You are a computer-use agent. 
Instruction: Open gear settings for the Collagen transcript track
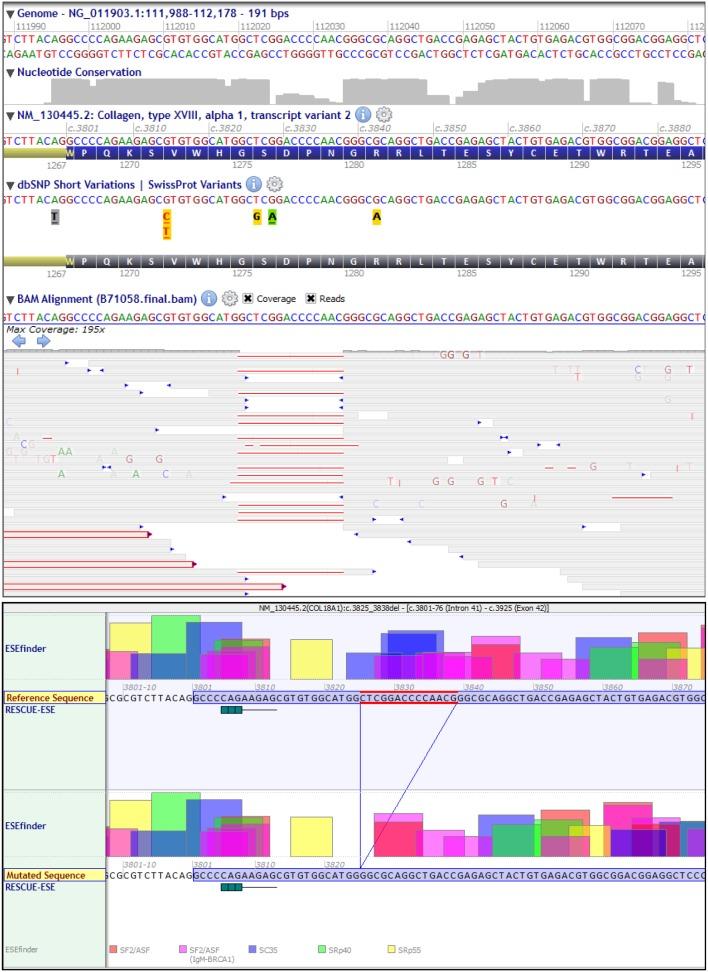tap(384, 115)
